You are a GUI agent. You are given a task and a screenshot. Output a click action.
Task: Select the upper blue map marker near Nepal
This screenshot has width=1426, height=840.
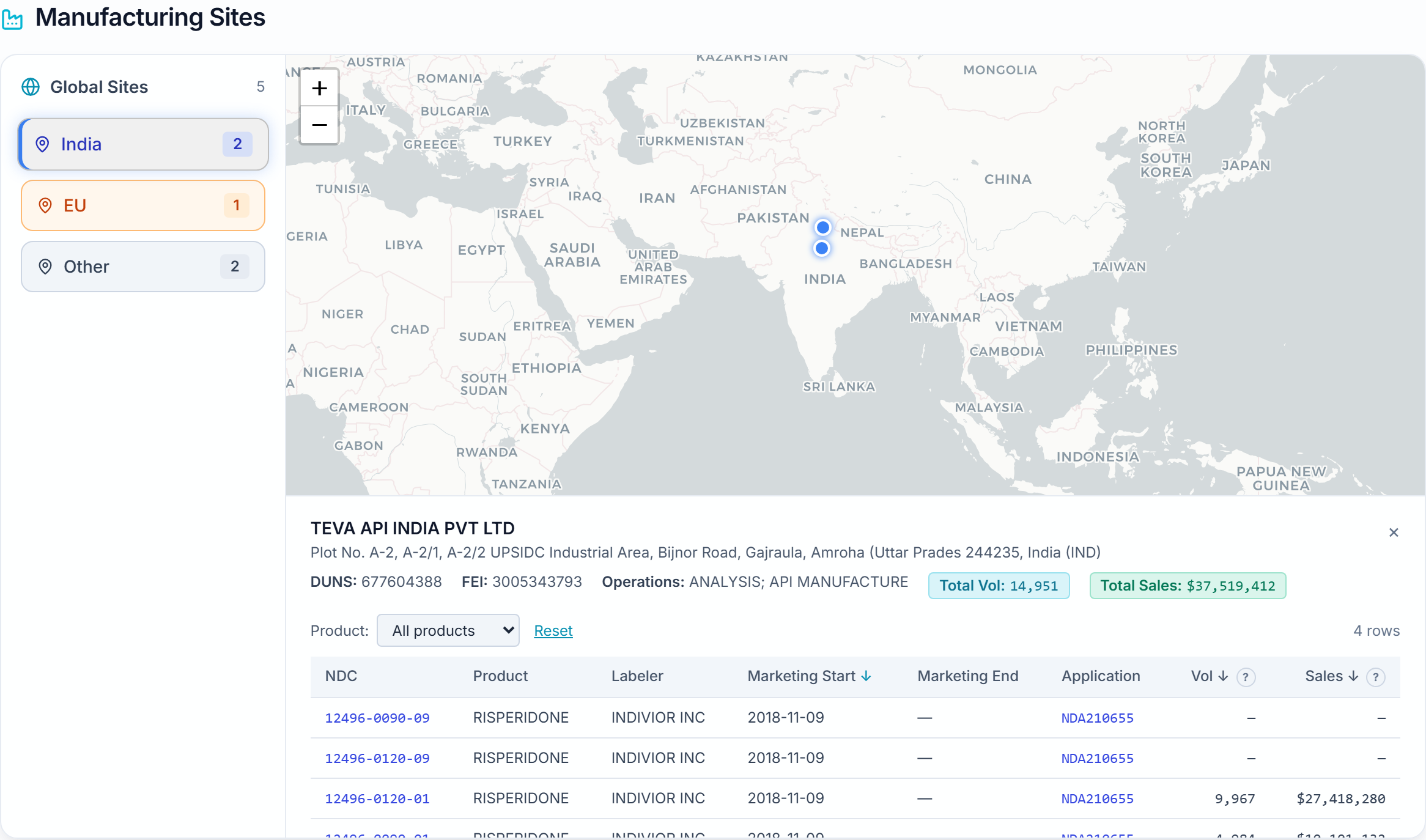(x=823, y=227)
